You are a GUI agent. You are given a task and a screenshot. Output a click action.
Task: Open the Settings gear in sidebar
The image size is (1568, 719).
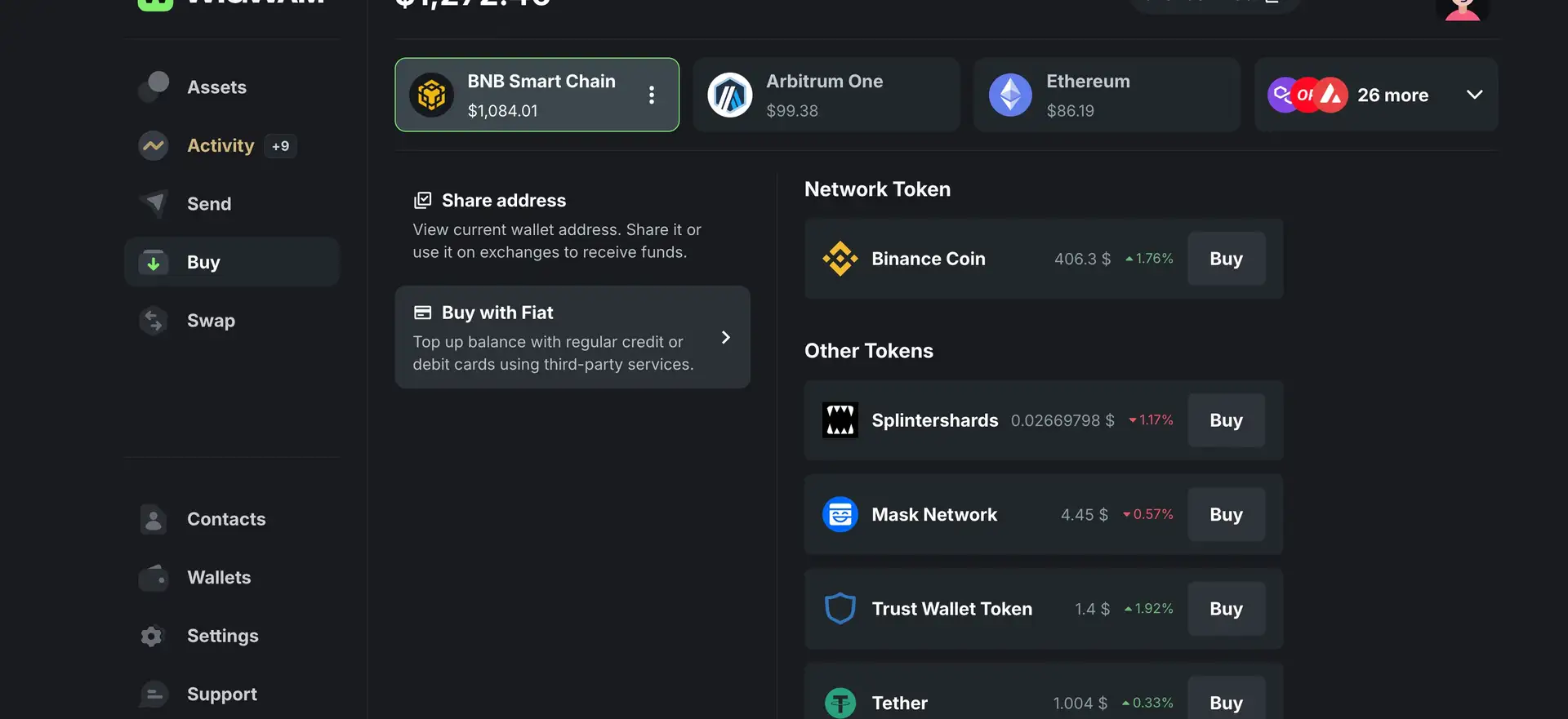point(153,636)
